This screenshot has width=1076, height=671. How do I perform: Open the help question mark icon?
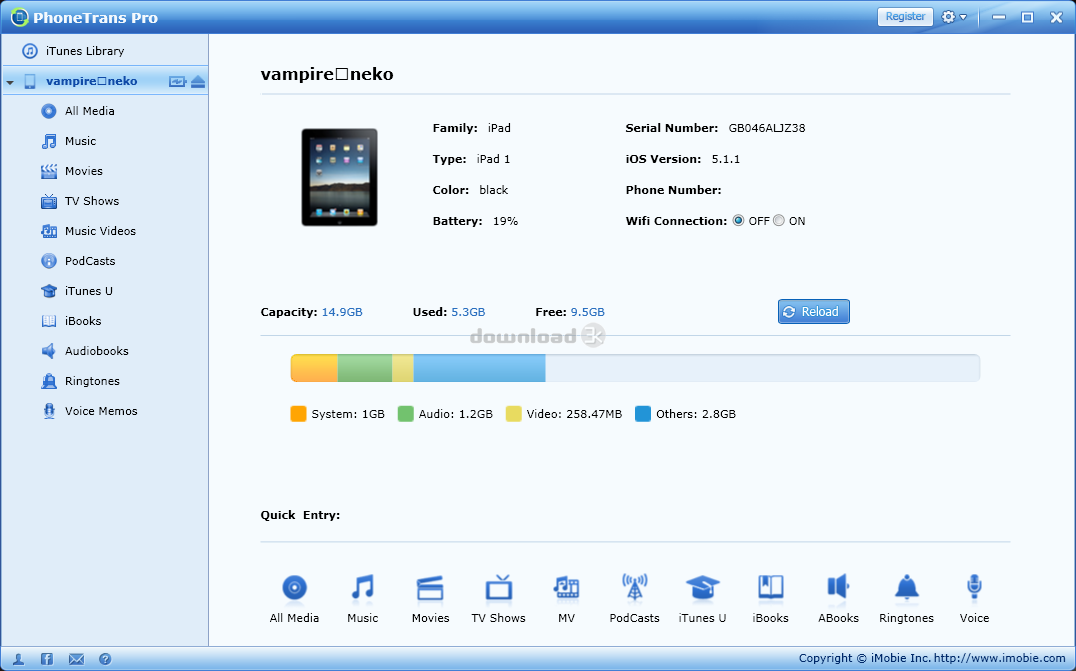(x=105, y=659)
